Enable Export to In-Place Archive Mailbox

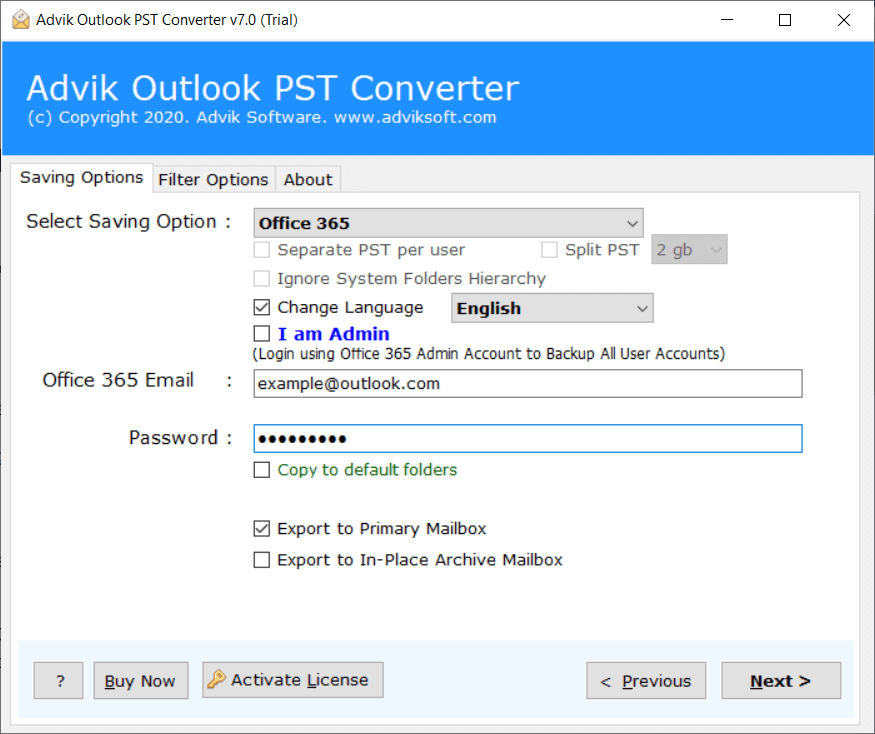tap(261, 559)
